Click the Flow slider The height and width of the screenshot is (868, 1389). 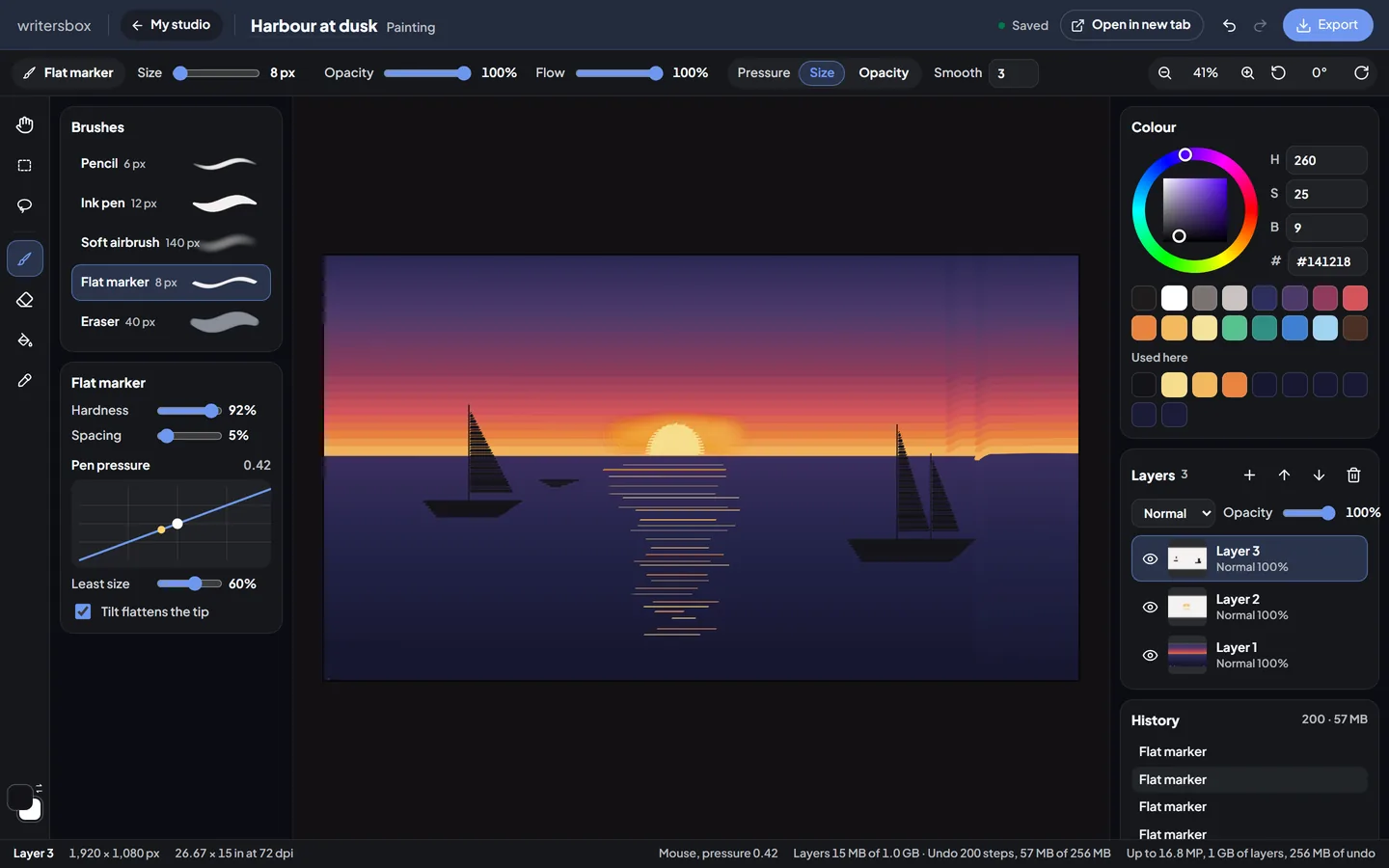pos(619,73)
